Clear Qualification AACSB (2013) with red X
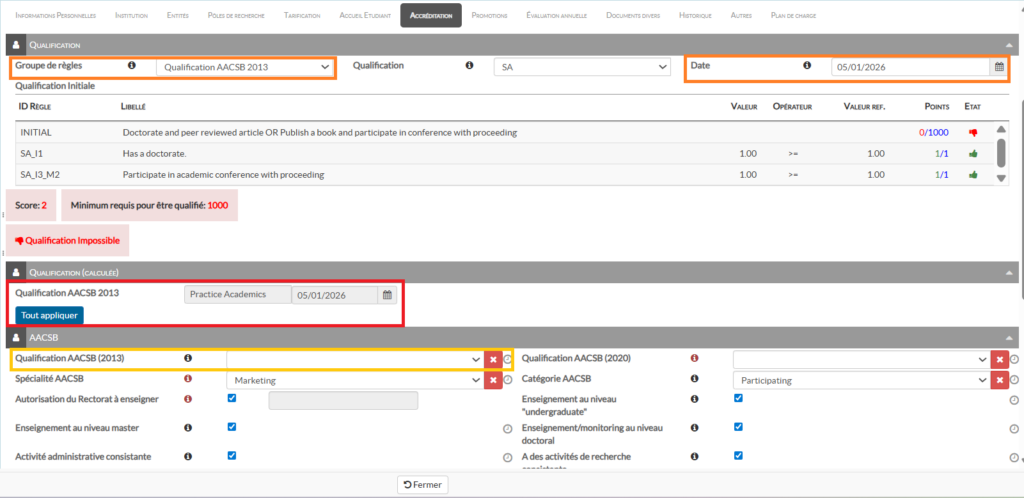 pyautogui.click(x=493, y=359)
